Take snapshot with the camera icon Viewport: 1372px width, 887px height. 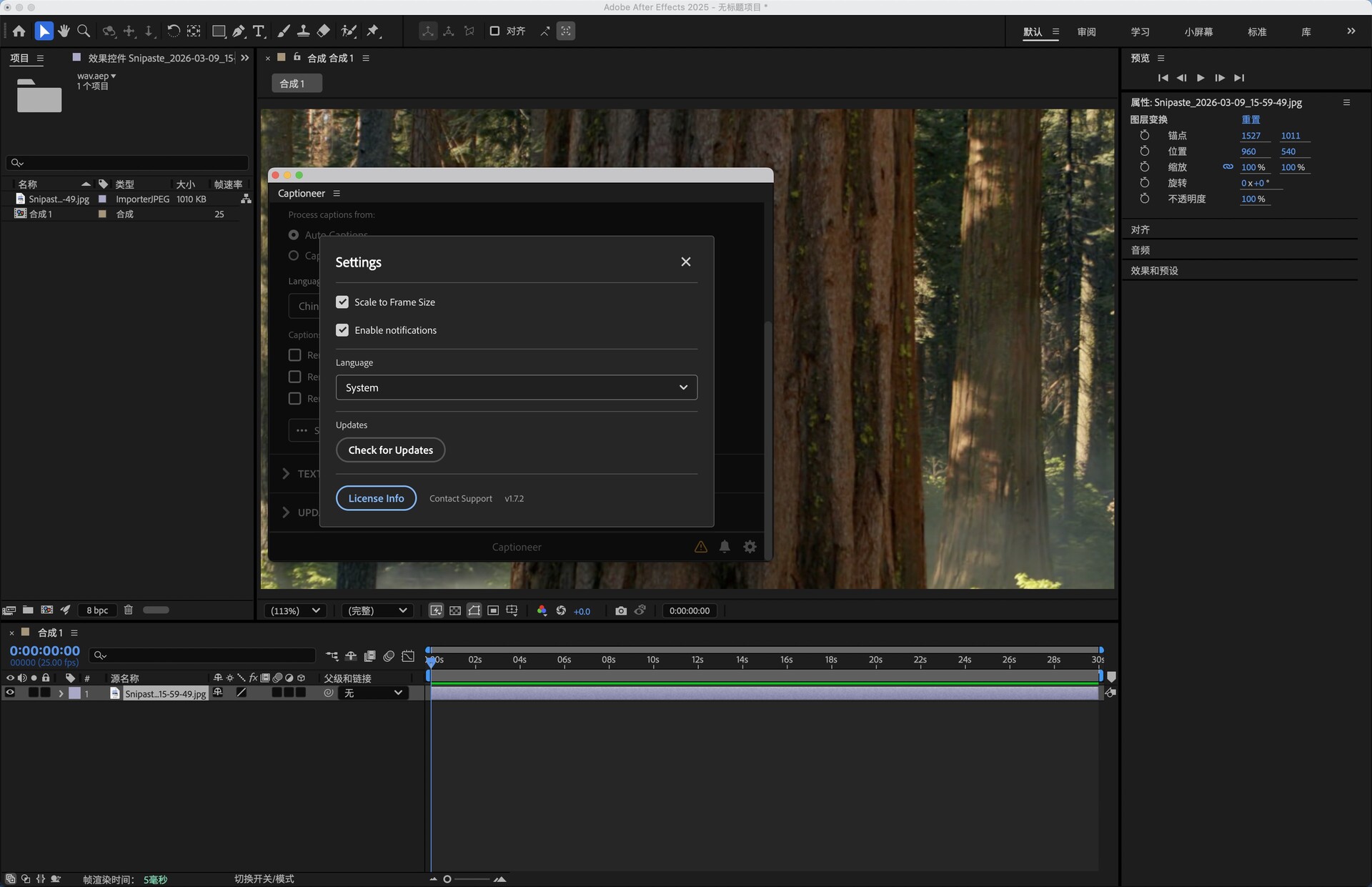(620, 610)
